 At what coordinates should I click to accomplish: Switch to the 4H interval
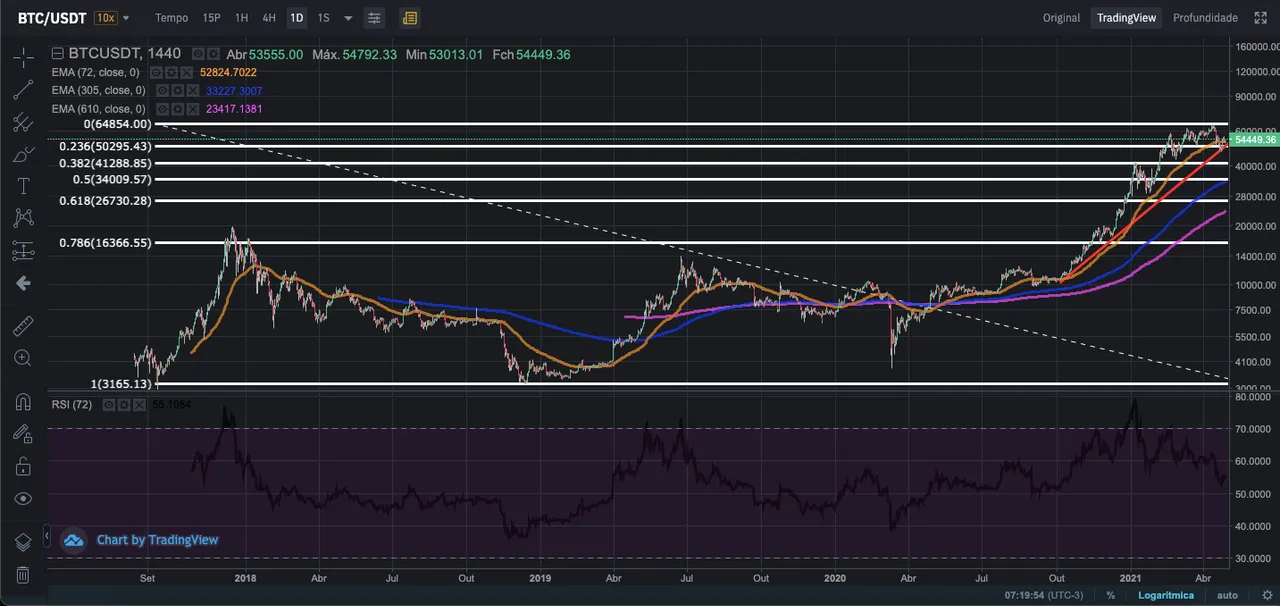coord(269,18)
